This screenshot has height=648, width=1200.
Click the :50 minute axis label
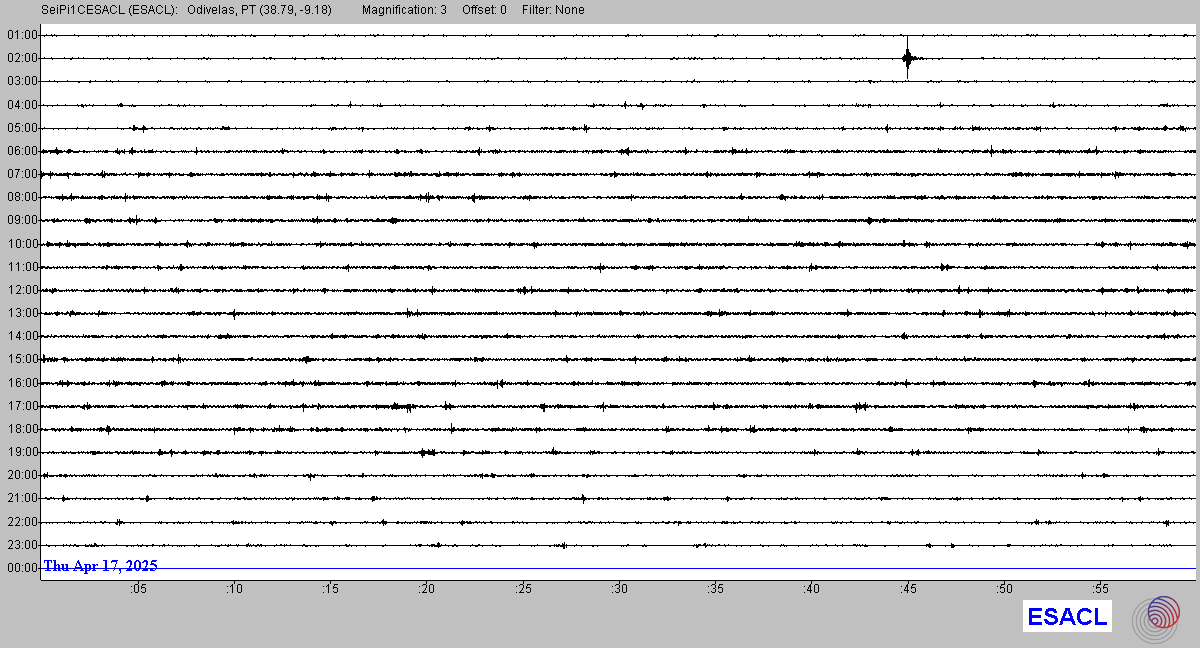tap(1004, 590)
